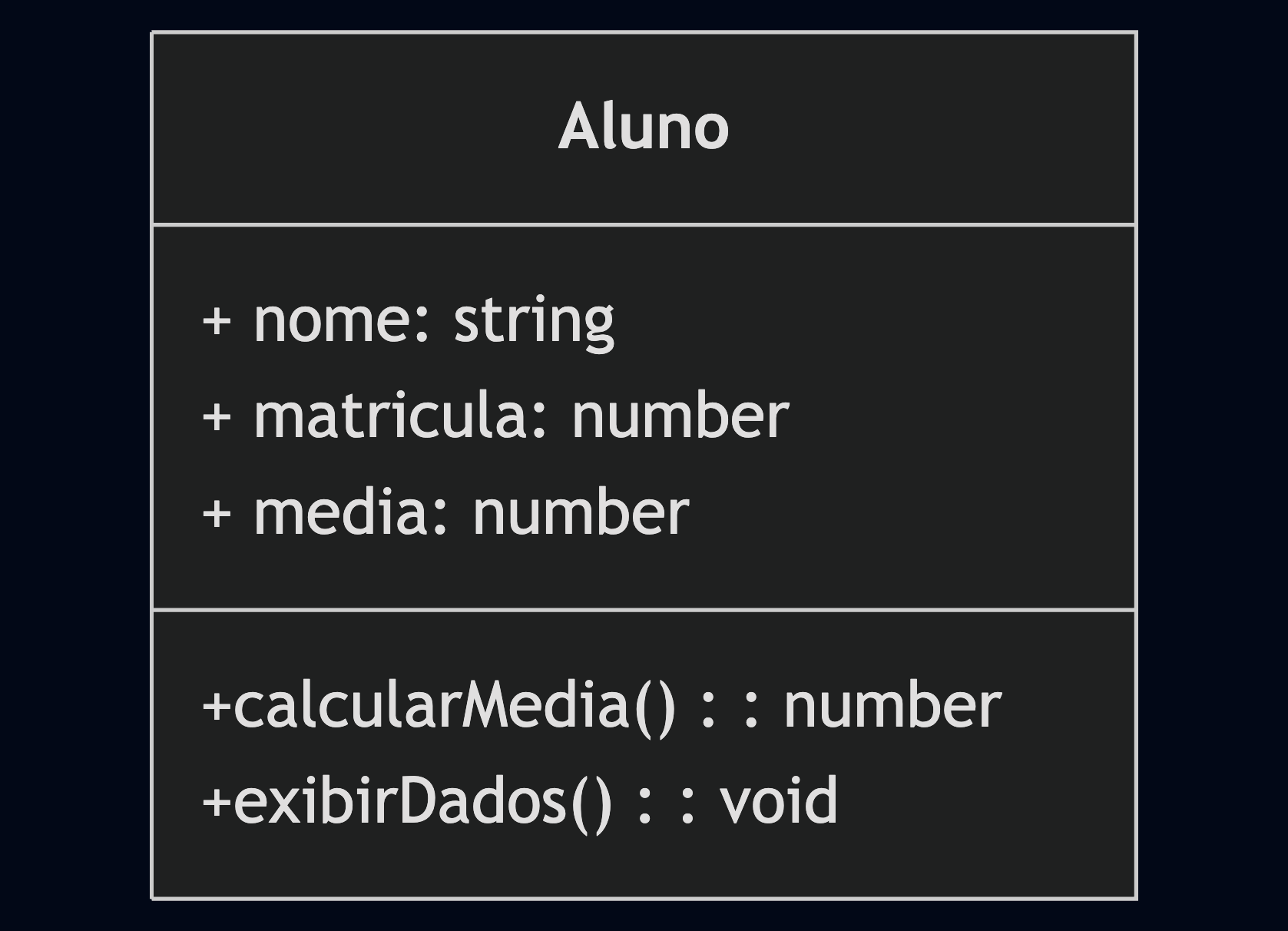The height and width of the screenshot is (931, 1288).
Task: Click the number type of matricula
Action: tap(680, 416)
